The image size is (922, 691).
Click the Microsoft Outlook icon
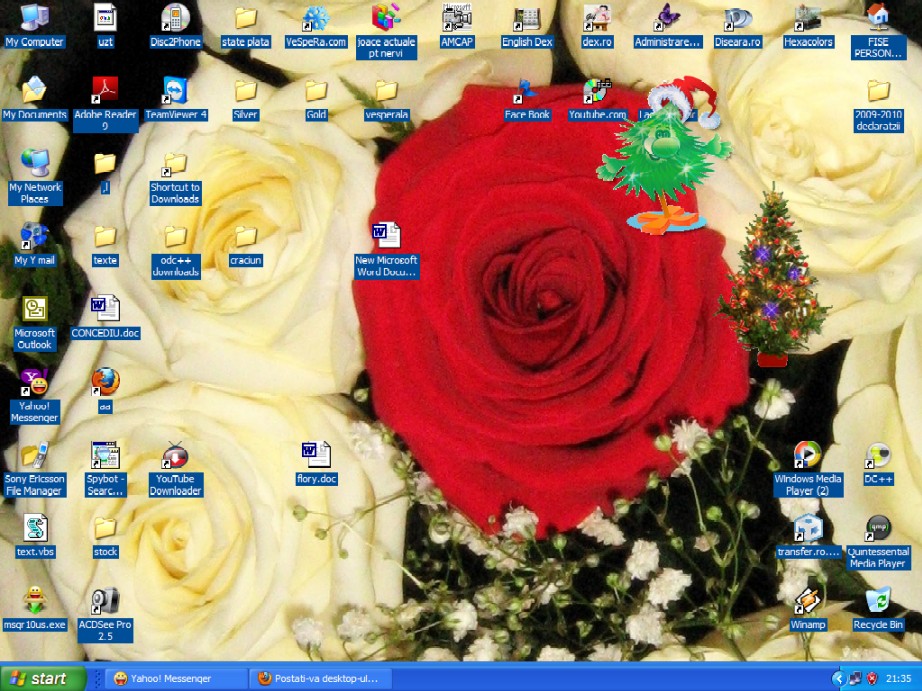pyautogui.click(x=34, y=310)
